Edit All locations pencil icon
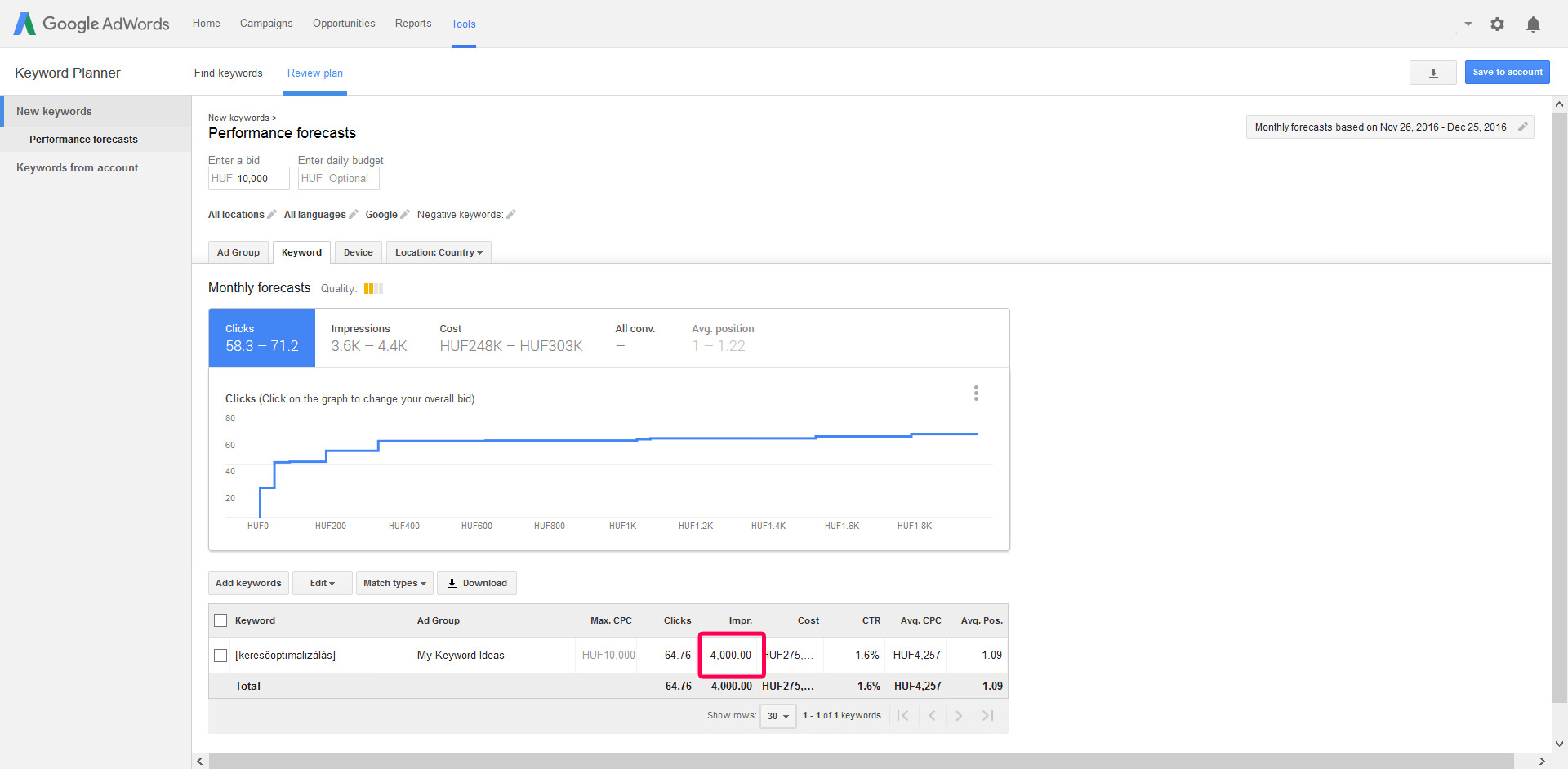 coord(272,214)
